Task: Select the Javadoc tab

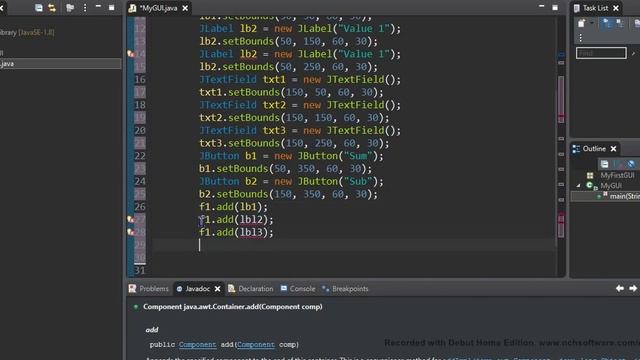Action: tap(198, 289)
